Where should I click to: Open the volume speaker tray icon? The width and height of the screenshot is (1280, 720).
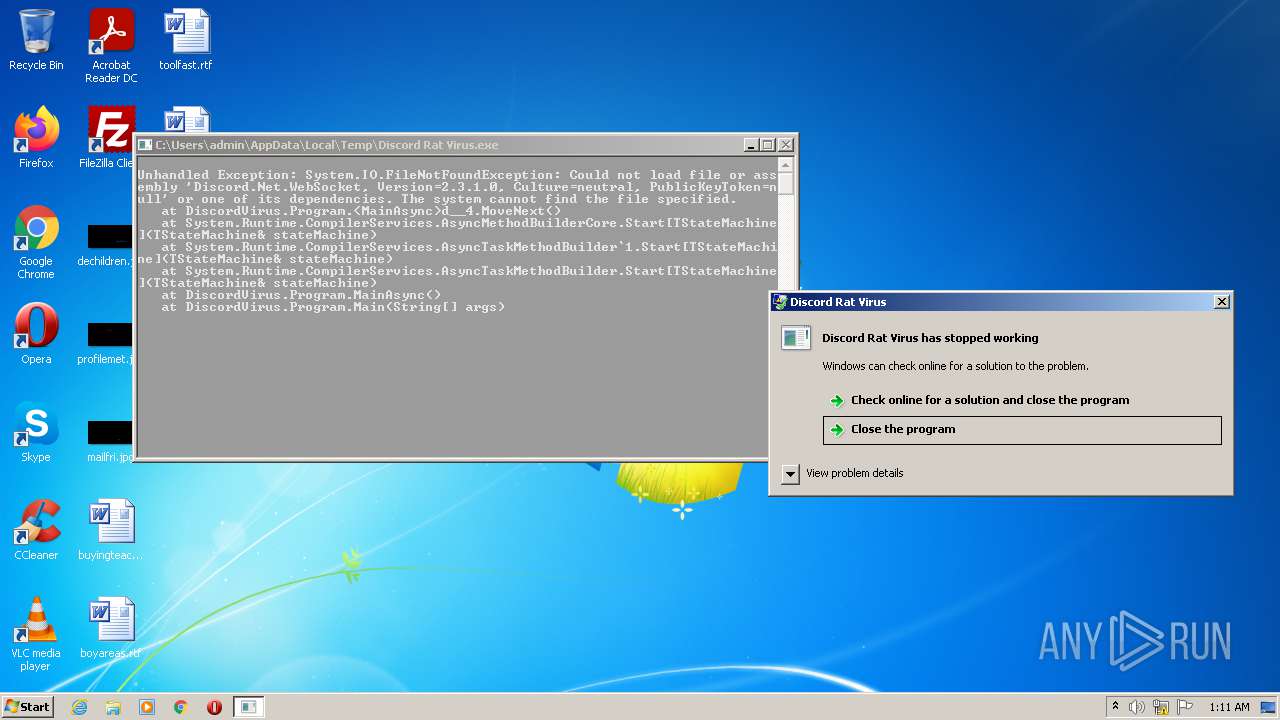click(x=1137, y=707)
